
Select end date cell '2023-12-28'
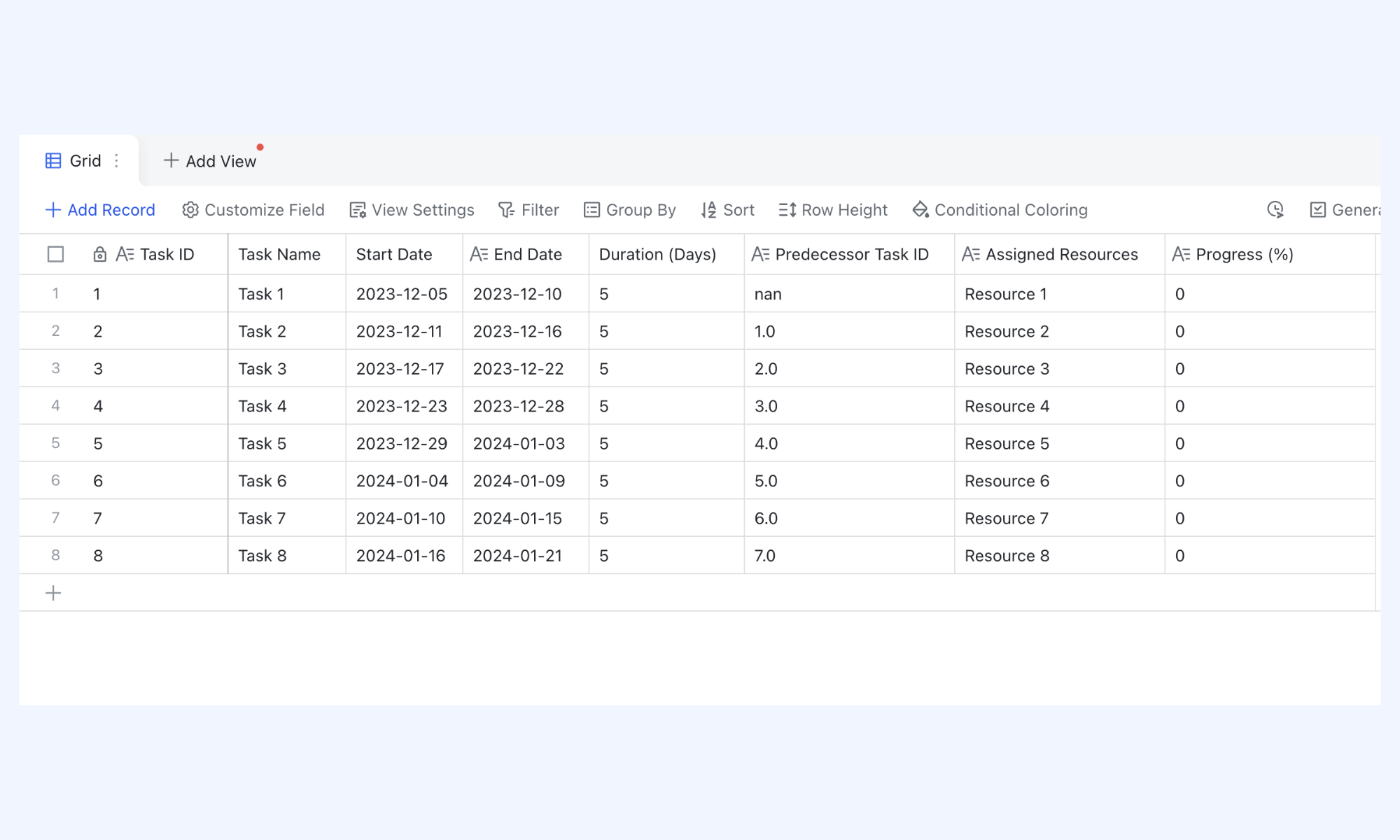(526, 406)
